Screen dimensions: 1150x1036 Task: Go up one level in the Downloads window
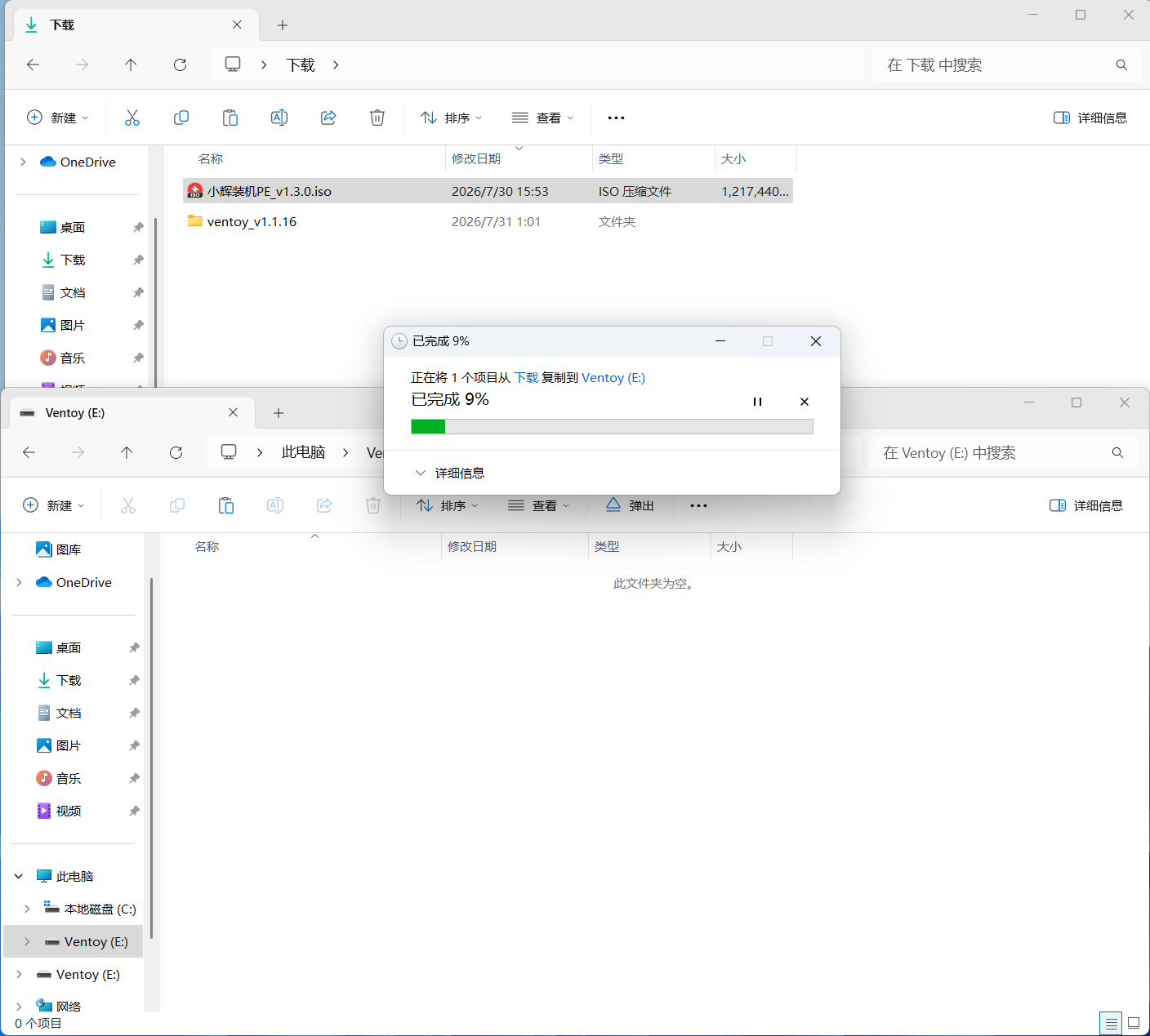(131, 64)
